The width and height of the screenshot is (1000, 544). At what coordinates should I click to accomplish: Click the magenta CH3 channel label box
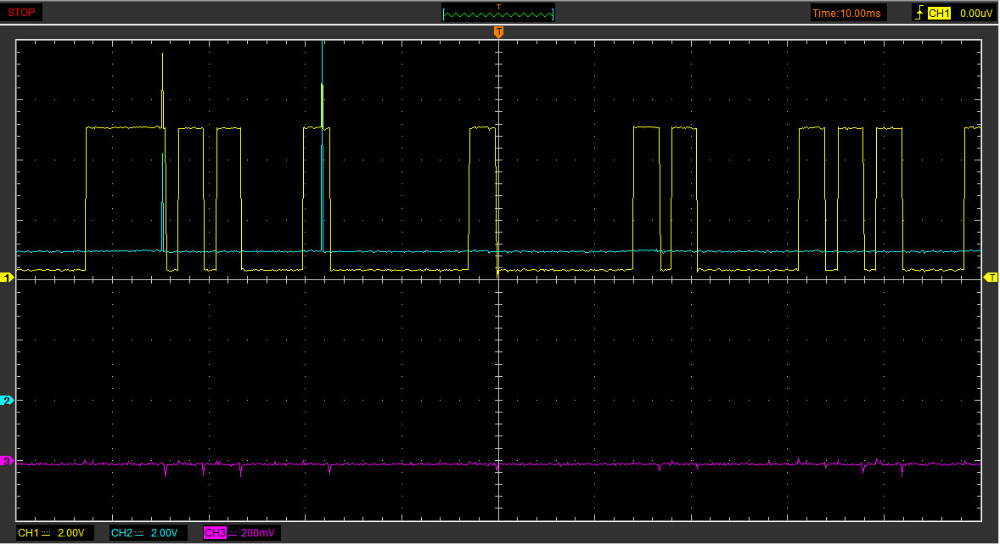tap(214, 533)
